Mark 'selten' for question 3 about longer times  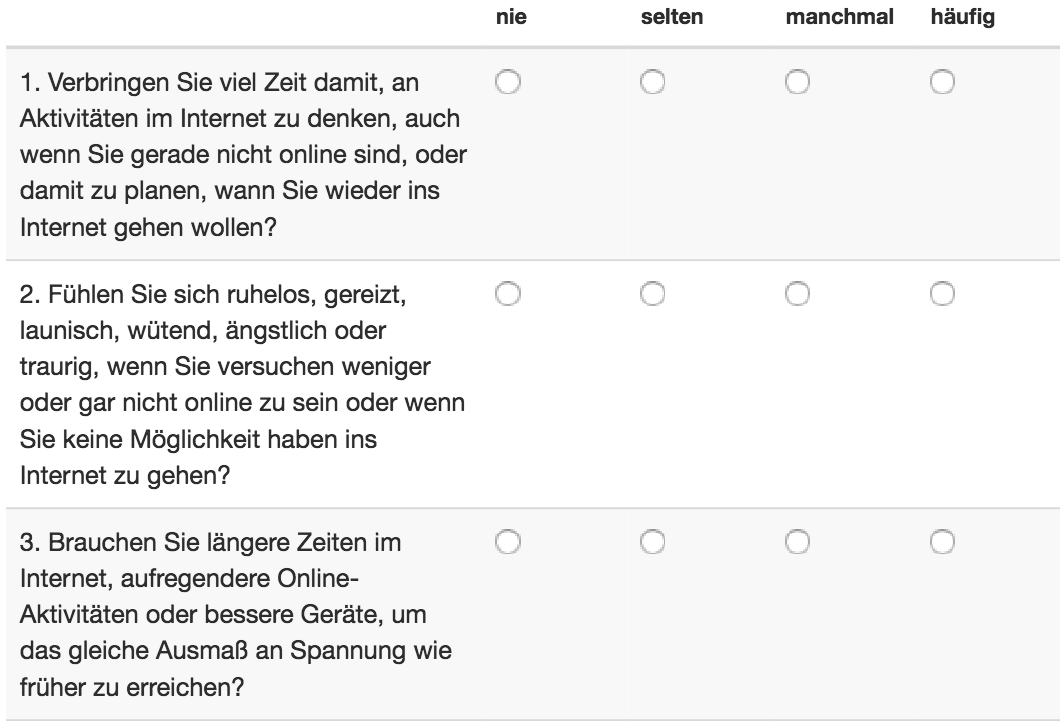pyautogui.click(x=652, y=542)
